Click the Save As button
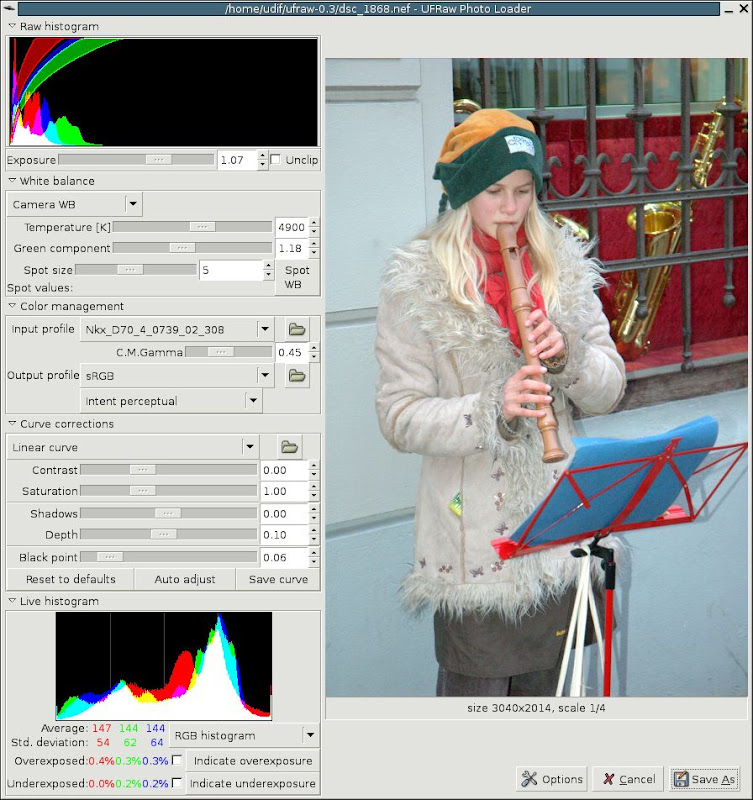753x800 pixels. pos(705,779)
